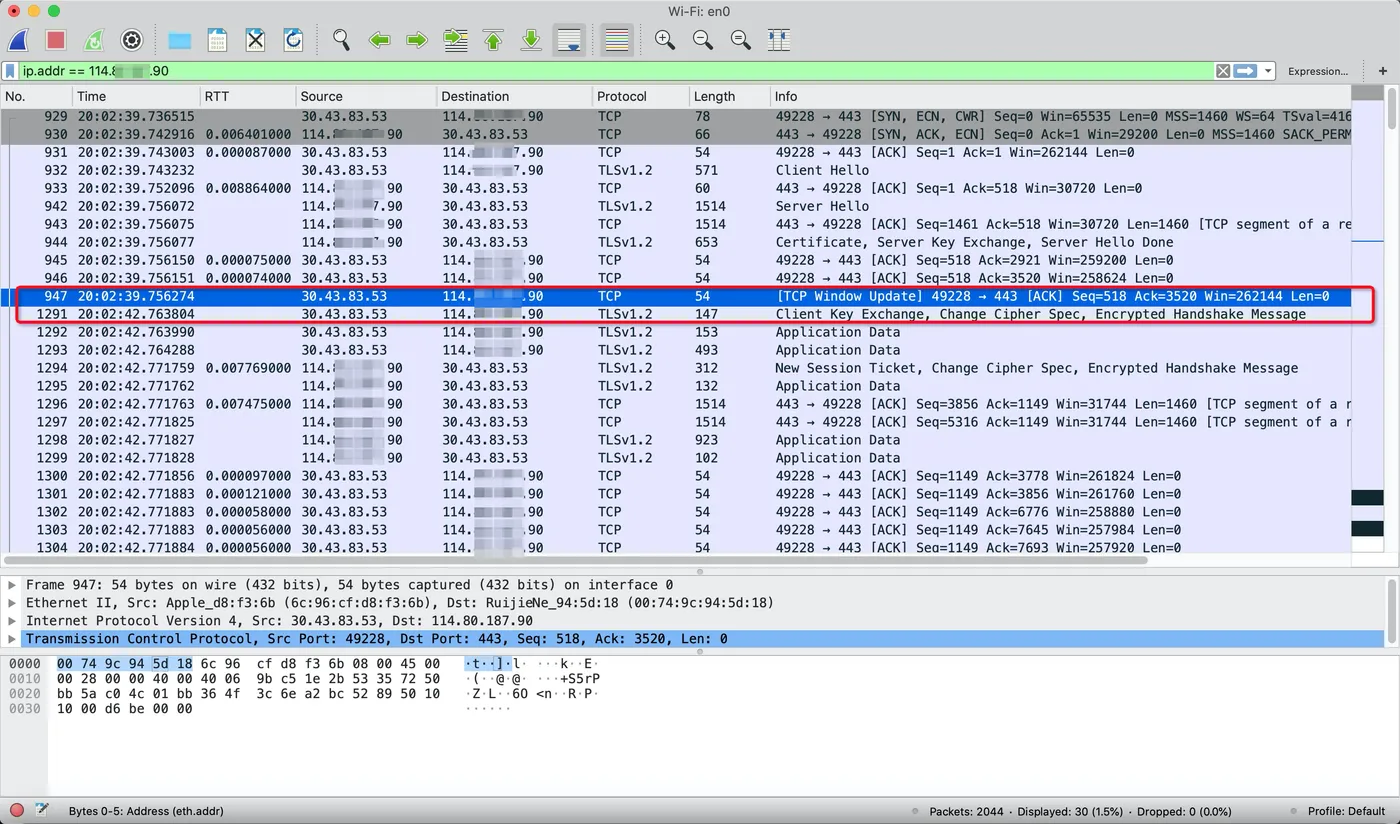Image resolution: width=1400 pixels, height=824 pixels.
Task: Reload this capture file
Action: [x=293, y=40]
